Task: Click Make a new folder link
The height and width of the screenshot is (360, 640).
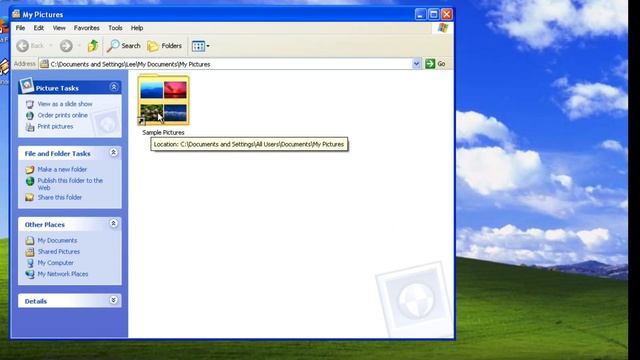Action: point(62,169)
